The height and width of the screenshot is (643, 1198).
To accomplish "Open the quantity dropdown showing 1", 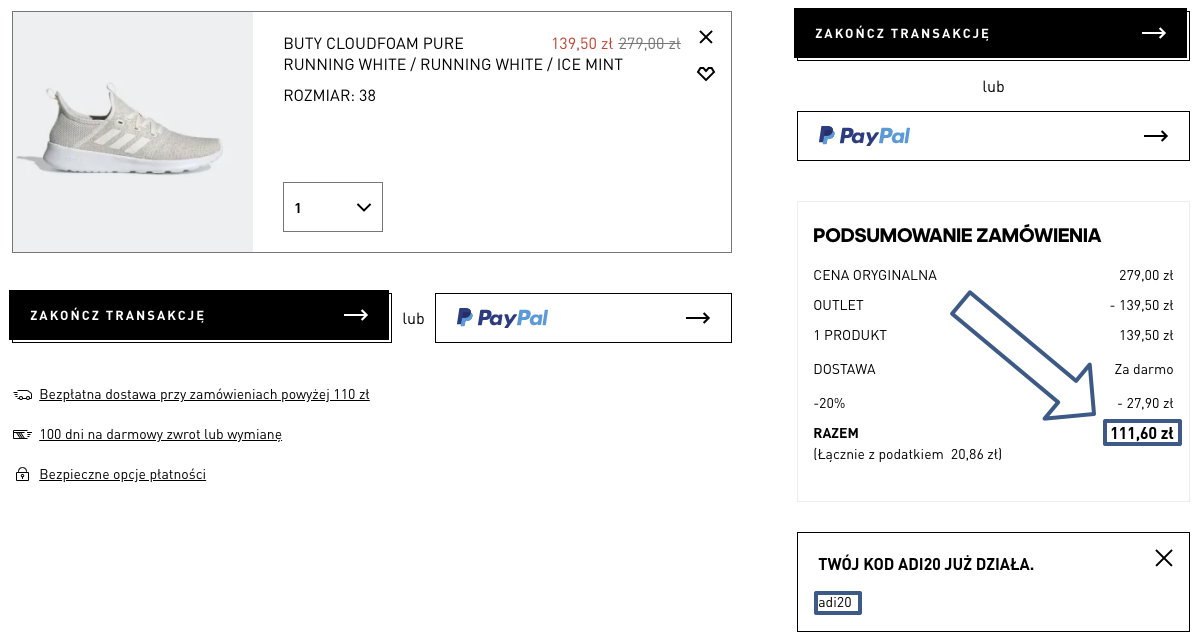I will pos(332,207).
